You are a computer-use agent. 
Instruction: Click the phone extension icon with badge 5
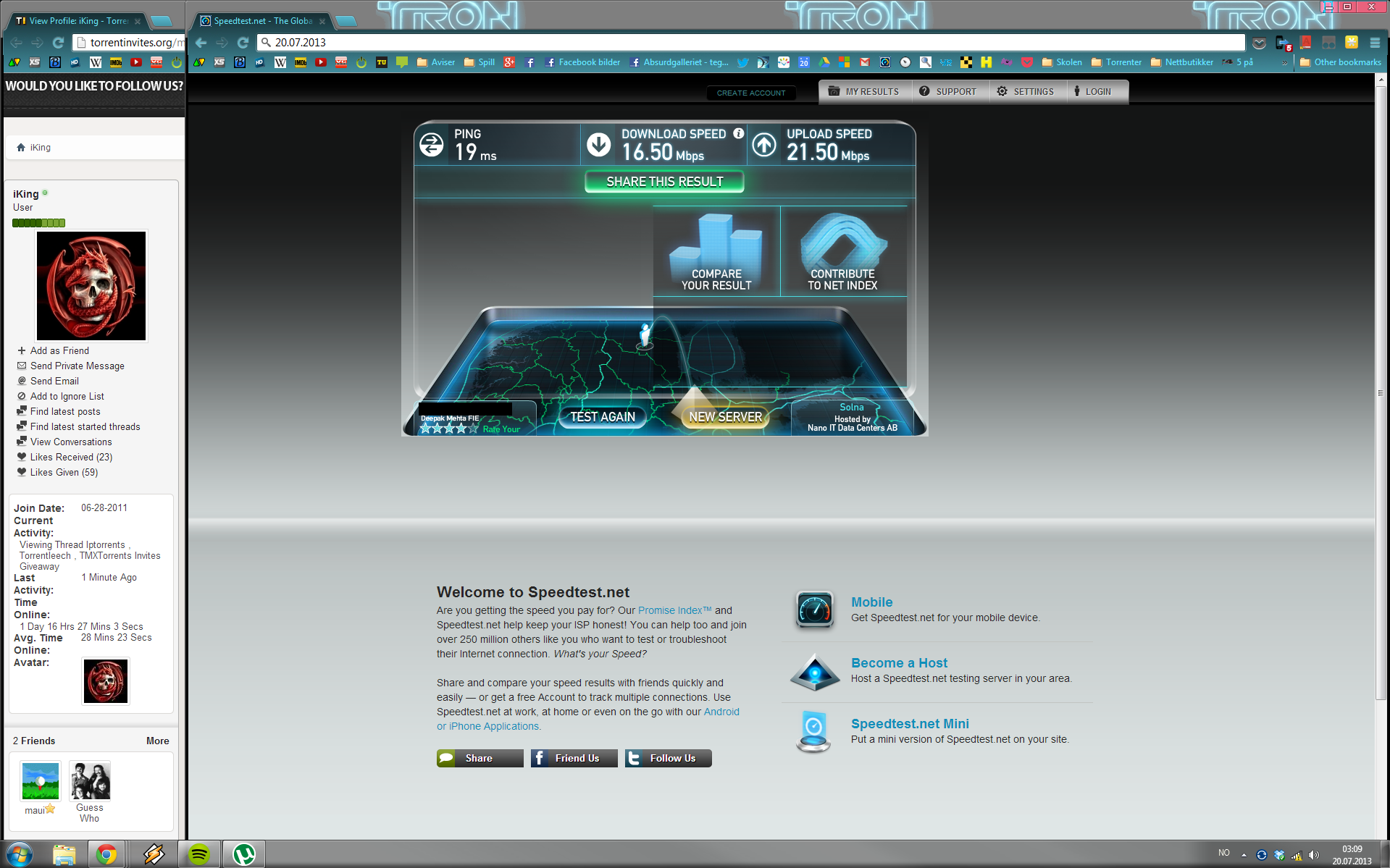[1283, 43]
